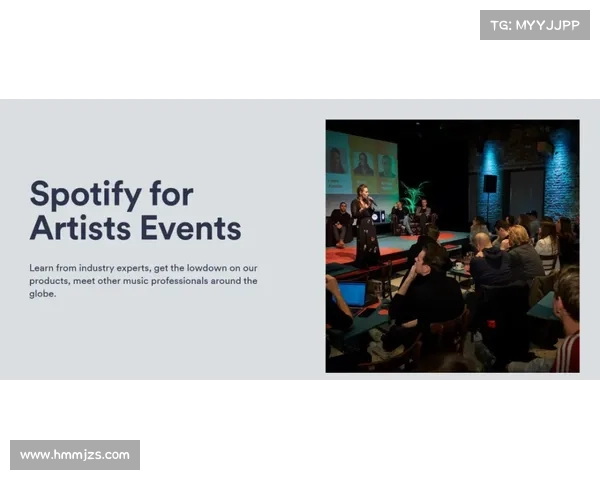
Task: Click the green plant on the stage
Action: click(x=412, y=195)
